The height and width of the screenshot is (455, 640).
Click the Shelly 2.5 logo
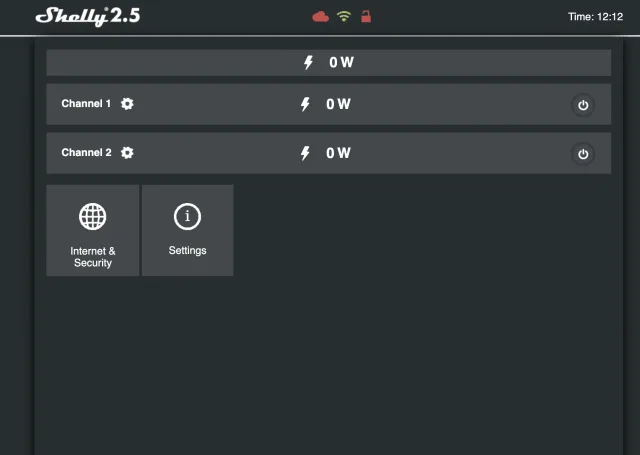pyautogui.click(x=88, y=16)
